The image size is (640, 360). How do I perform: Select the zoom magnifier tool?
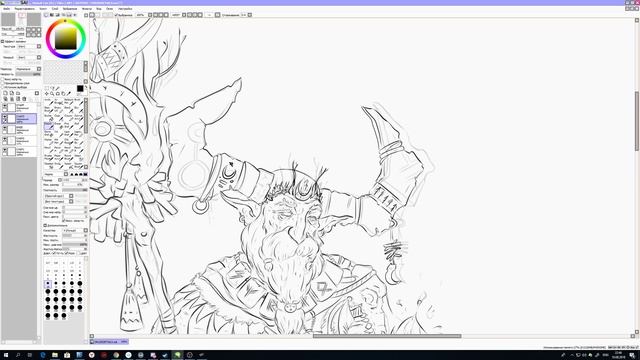(x=52, y=93)
